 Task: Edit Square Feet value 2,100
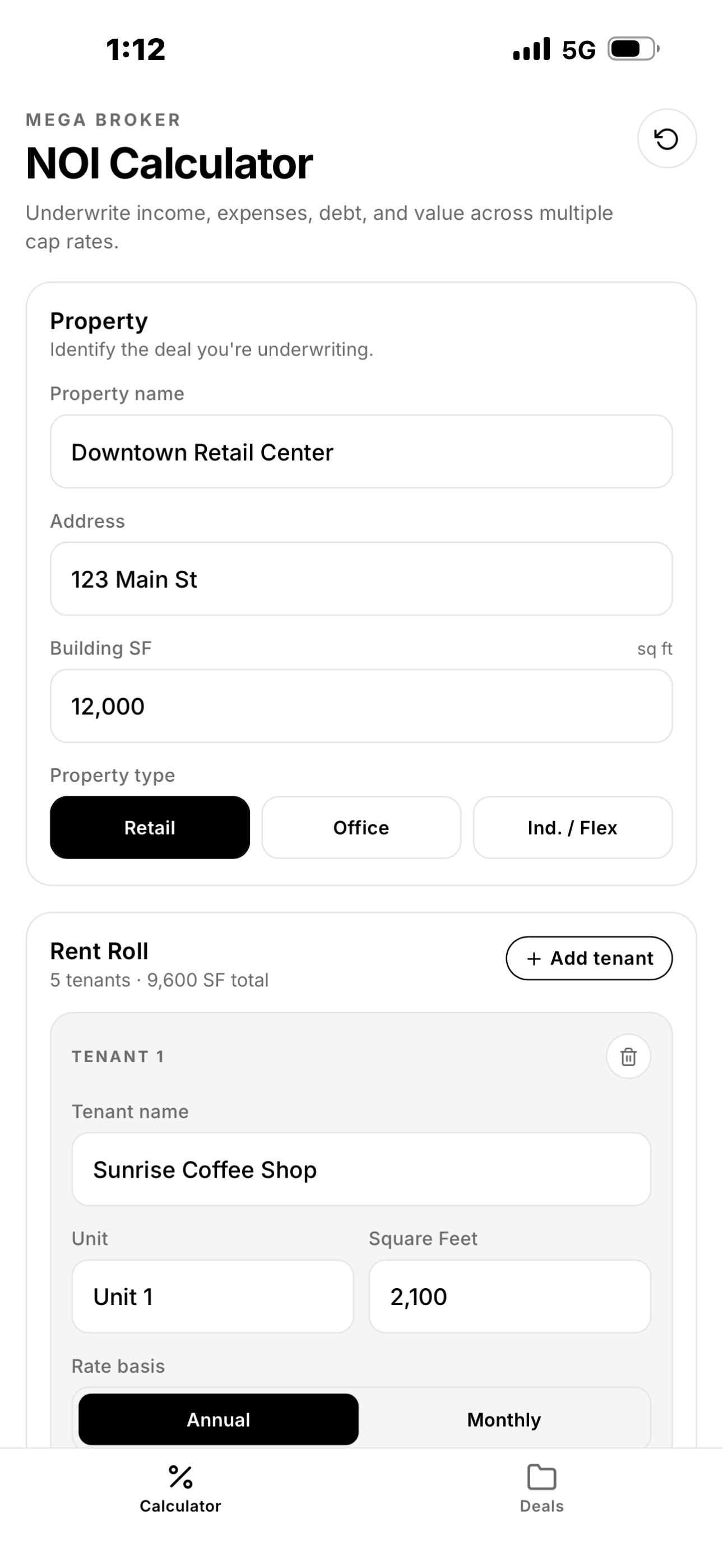(510, 1297)
